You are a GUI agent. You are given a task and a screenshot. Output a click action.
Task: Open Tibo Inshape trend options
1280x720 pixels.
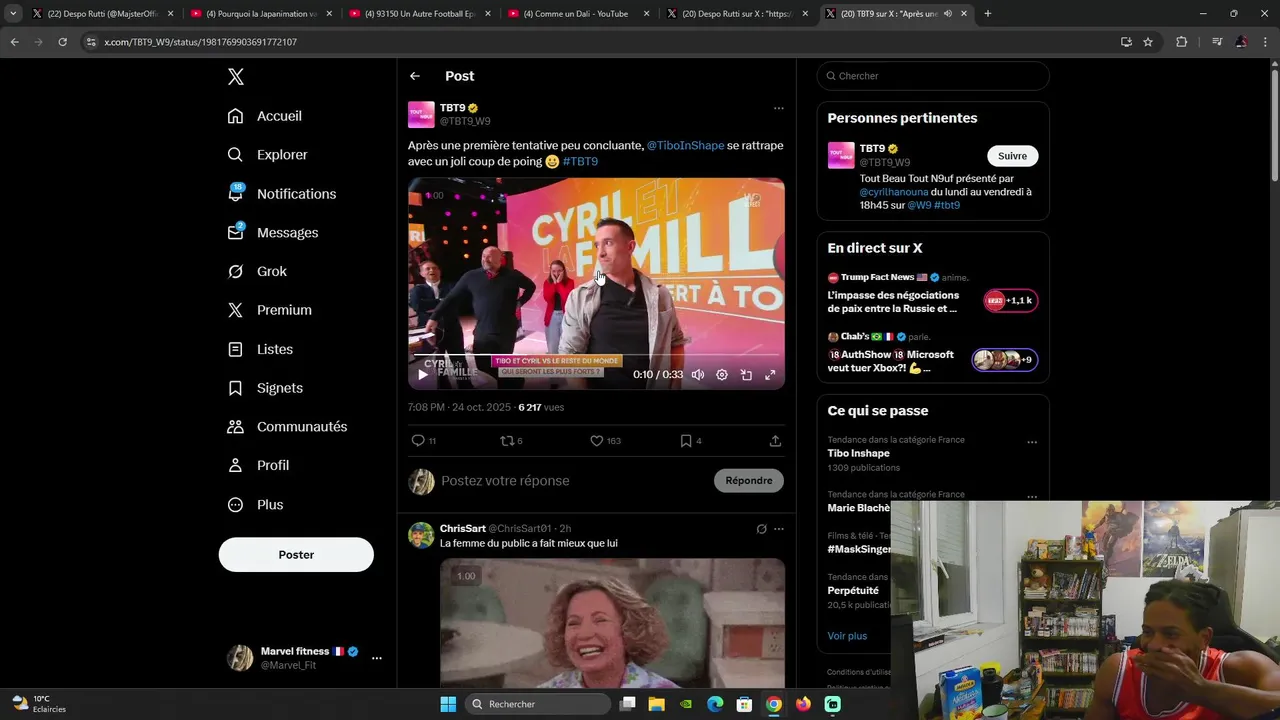[1032, 442]
